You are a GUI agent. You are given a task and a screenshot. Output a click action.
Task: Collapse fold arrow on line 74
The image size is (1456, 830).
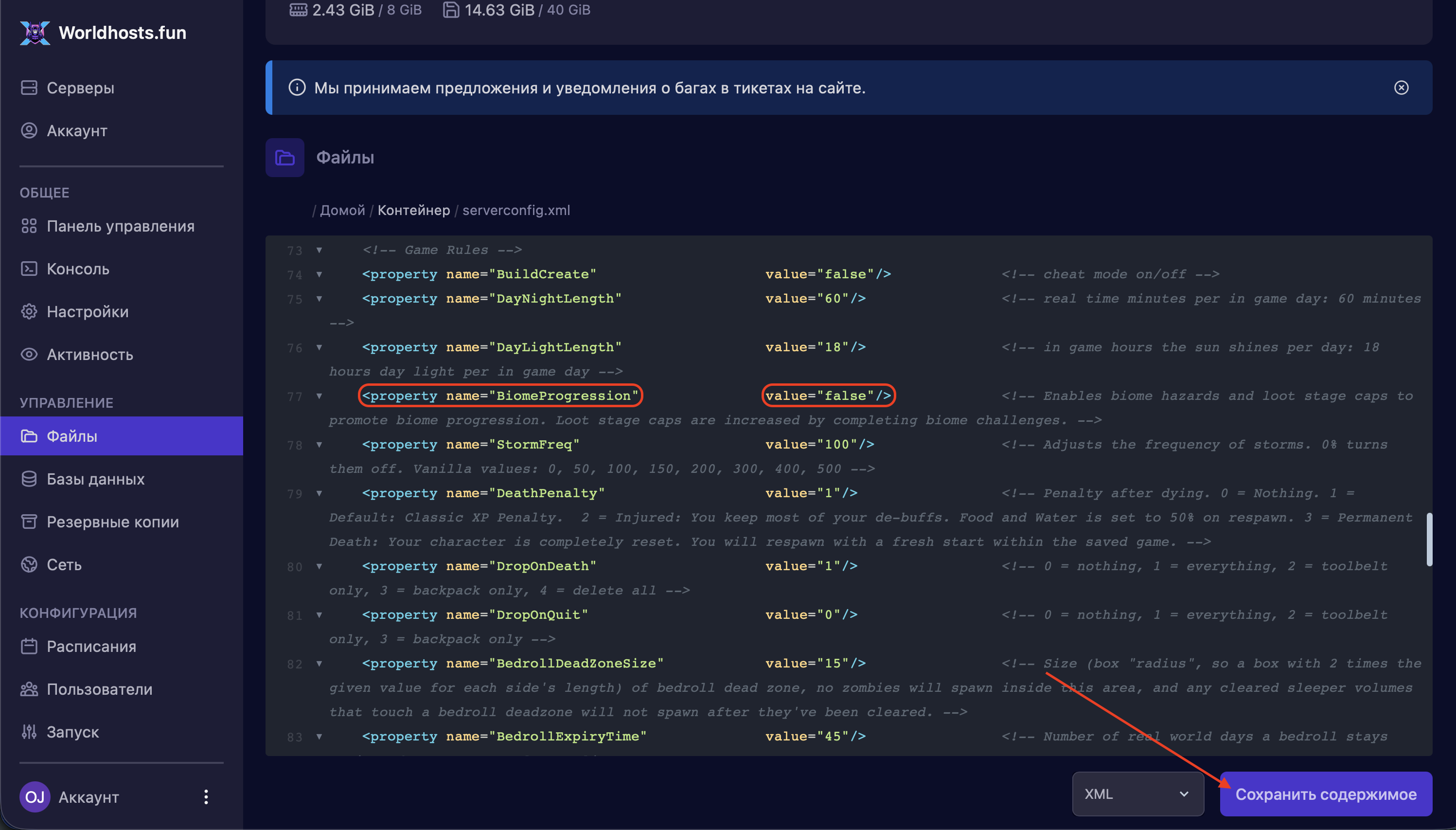click(319, 274)
